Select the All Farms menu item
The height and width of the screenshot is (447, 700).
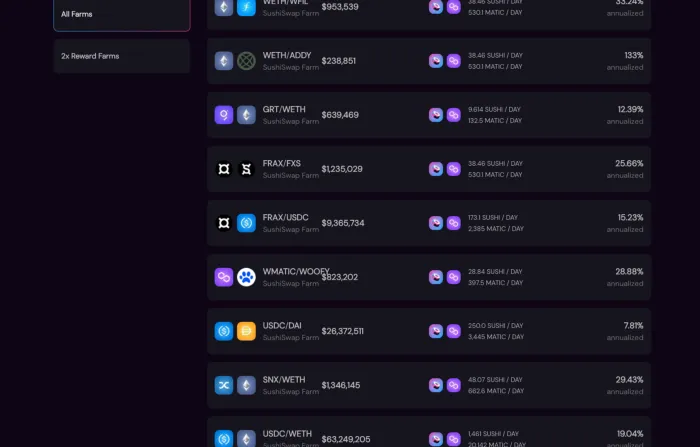pos(122,14)
